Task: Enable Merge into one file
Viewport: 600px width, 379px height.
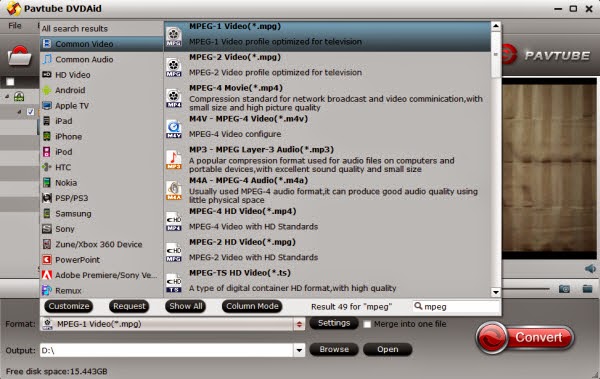Action: (x=367, y=324)
